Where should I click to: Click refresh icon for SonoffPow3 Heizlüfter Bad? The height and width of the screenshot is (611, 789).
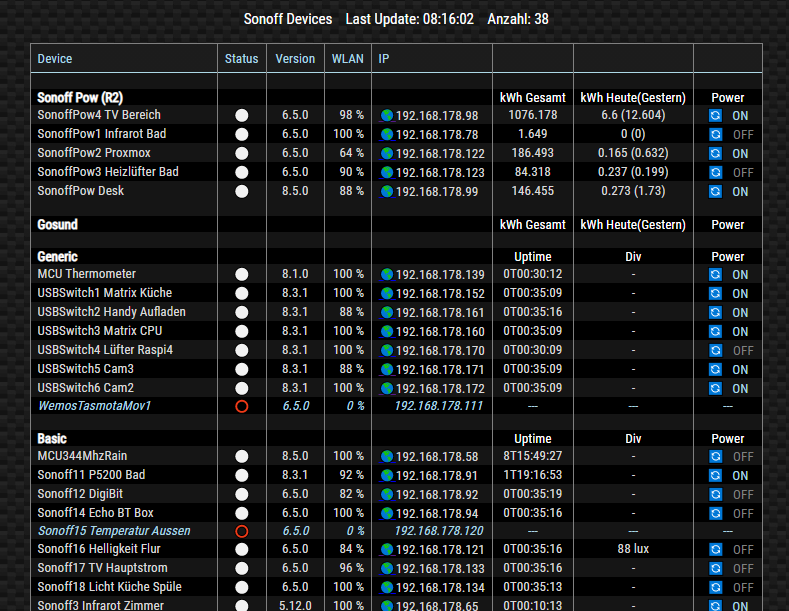click(x=716, y=173)
